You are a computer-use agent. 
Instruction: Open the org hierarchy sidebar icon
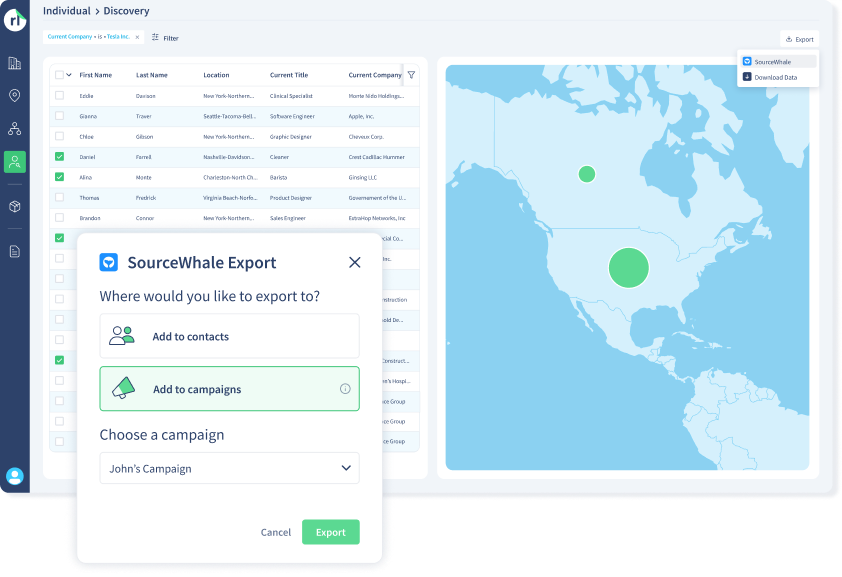pyautogui.click(x=14, y=129)
